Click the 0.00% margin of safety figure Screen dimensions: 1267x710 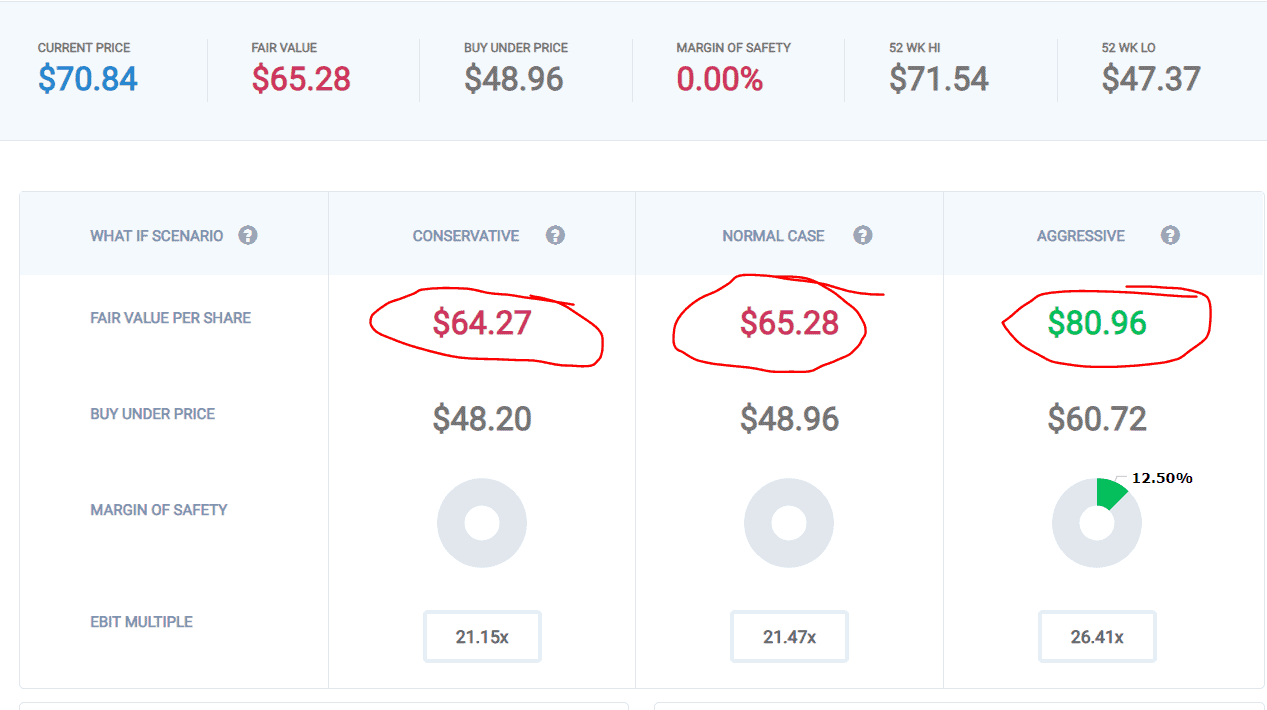720,78
